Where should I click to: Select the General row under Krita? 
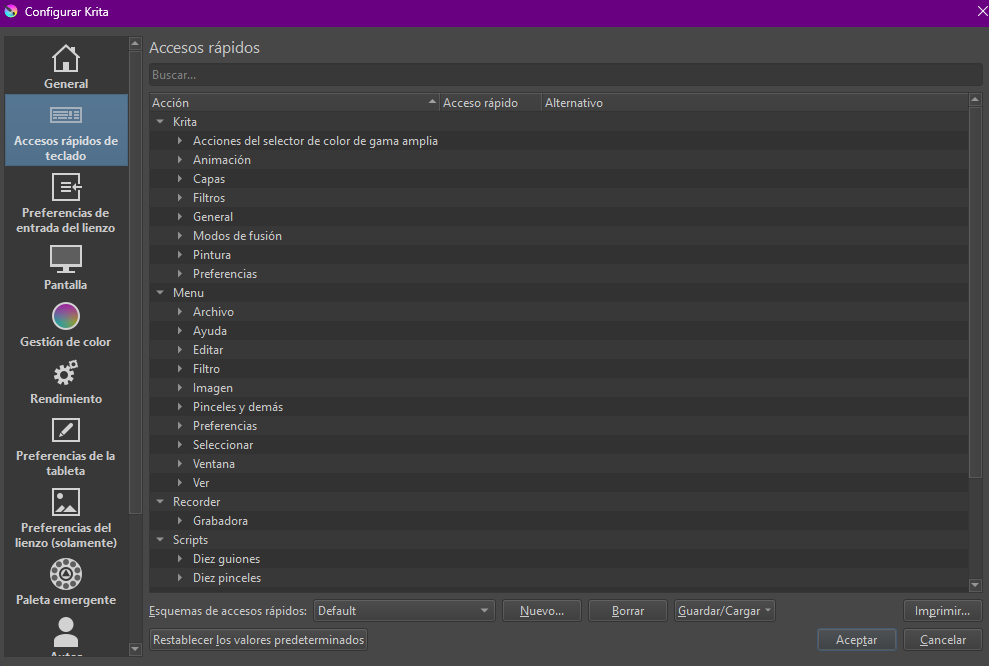tap(559, 216)
